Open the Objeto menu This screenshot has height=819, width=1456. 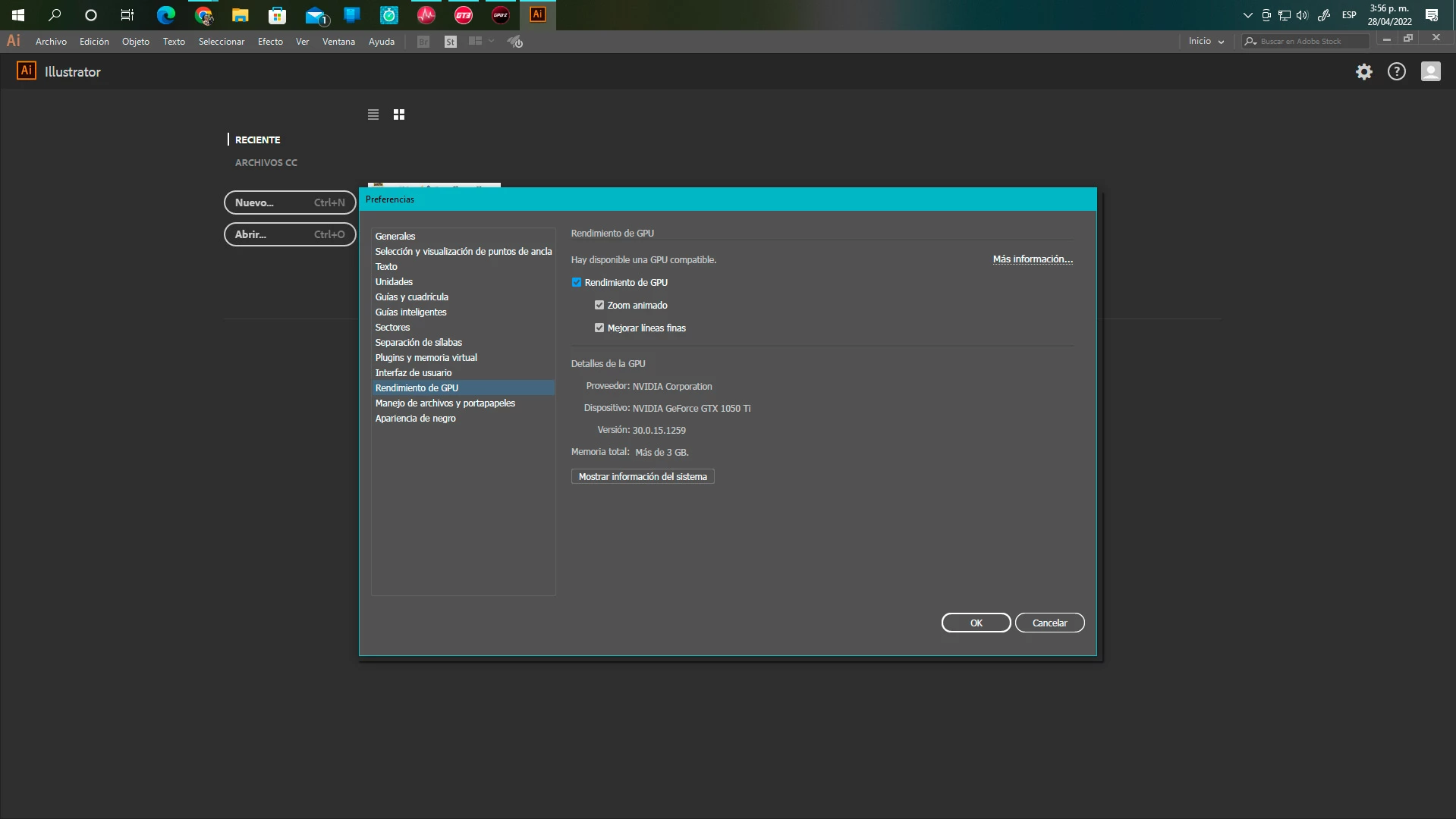136,42
